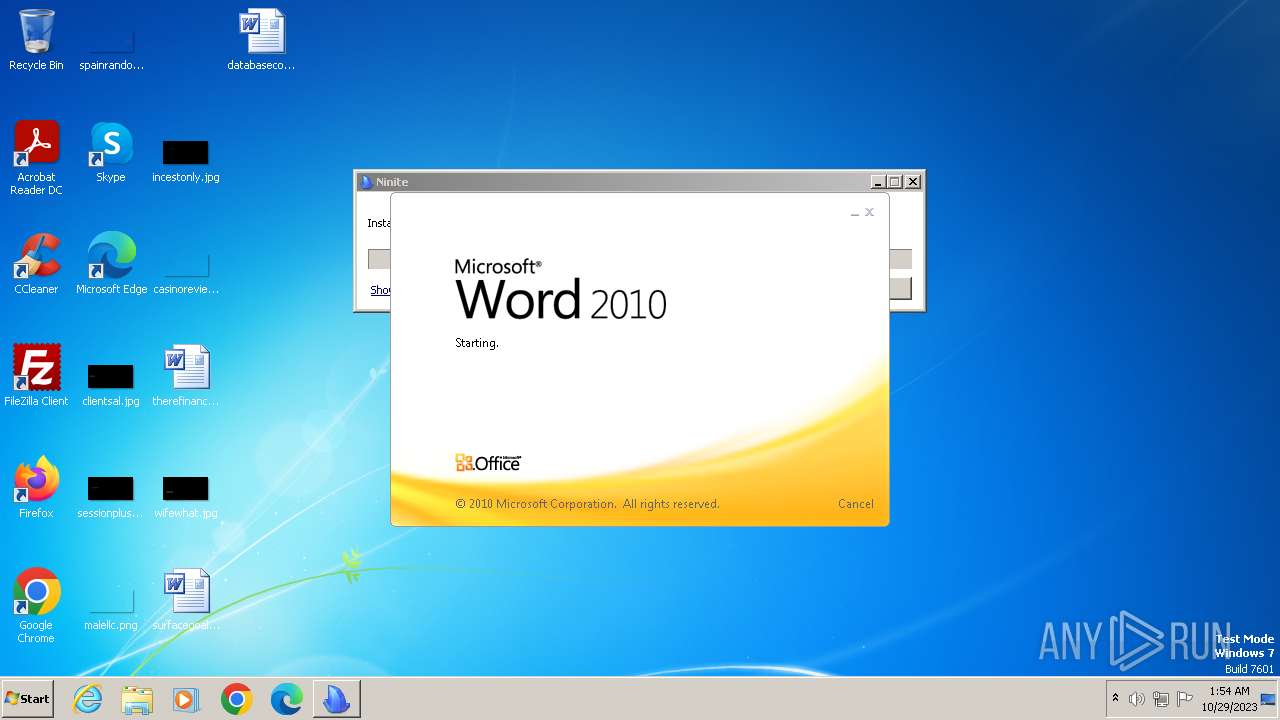The image size is (1280, 720).
Task: Launch the Google Chrome desktop shortcut
Action: coord(36,606)
